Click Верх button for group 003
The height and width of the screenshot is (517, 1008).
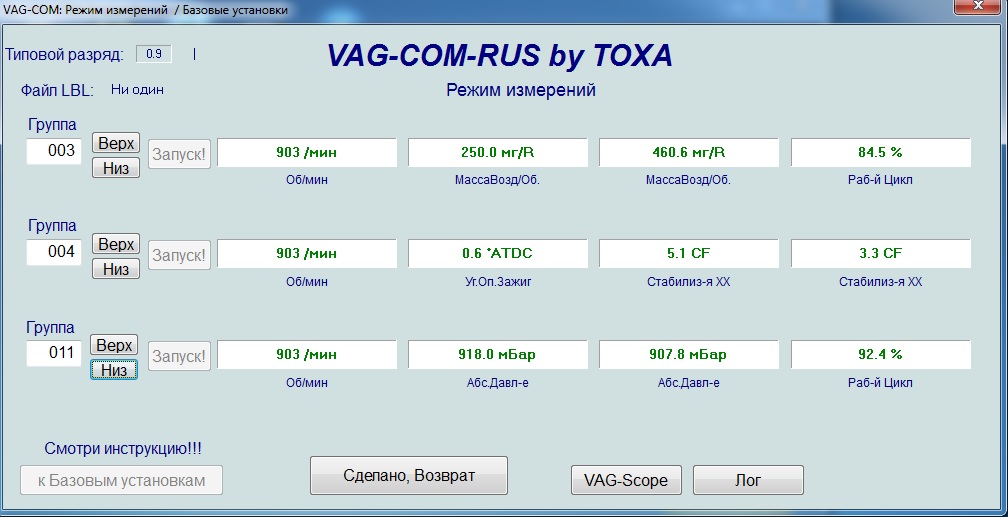point(115,143)
